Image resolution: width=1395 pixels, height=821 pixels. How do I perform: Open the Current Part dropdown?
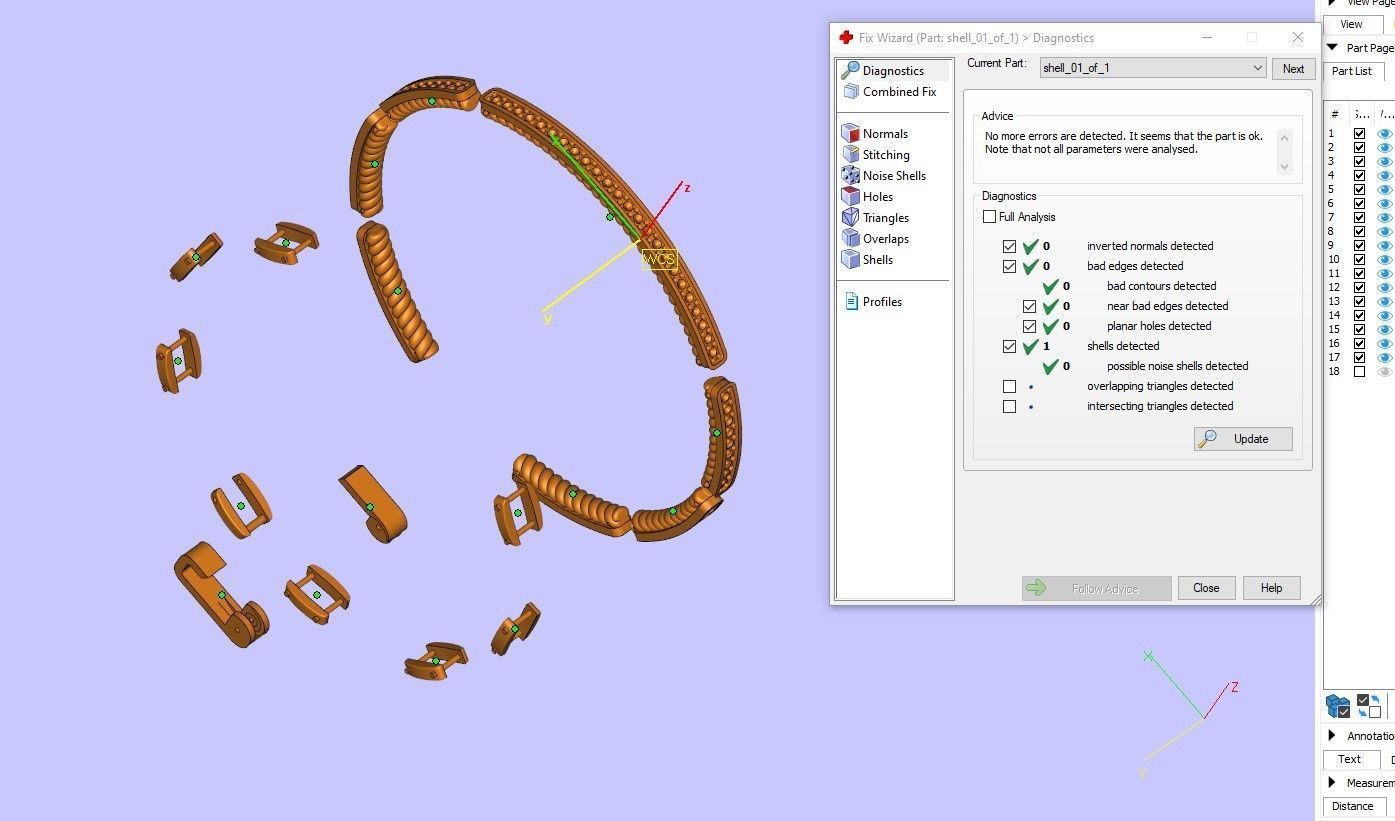pos(1153,68)
